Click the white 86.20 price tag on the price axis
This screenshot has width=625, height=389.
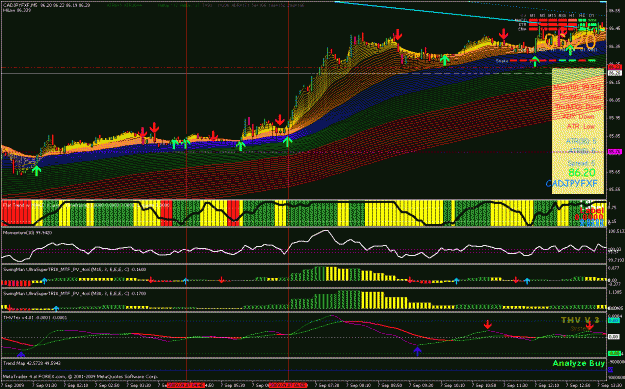coord(615,73)
